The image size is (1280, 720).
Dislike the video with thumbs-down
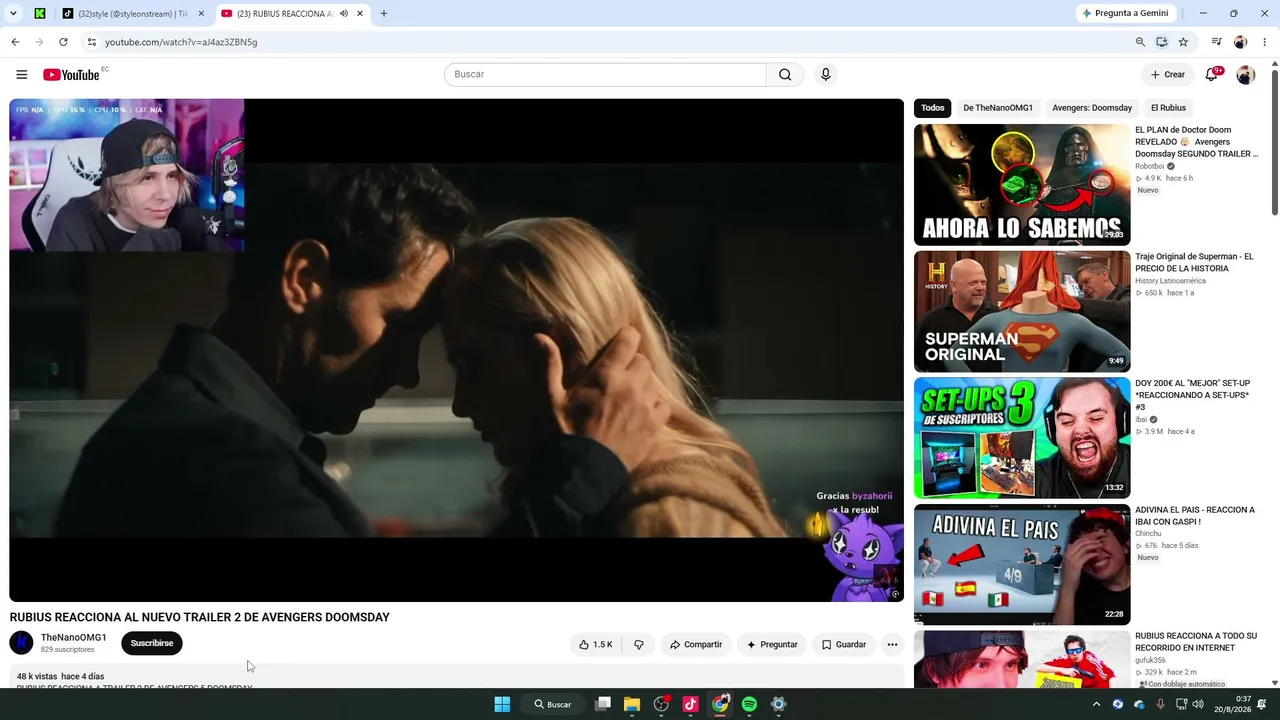tap(639, 645)
